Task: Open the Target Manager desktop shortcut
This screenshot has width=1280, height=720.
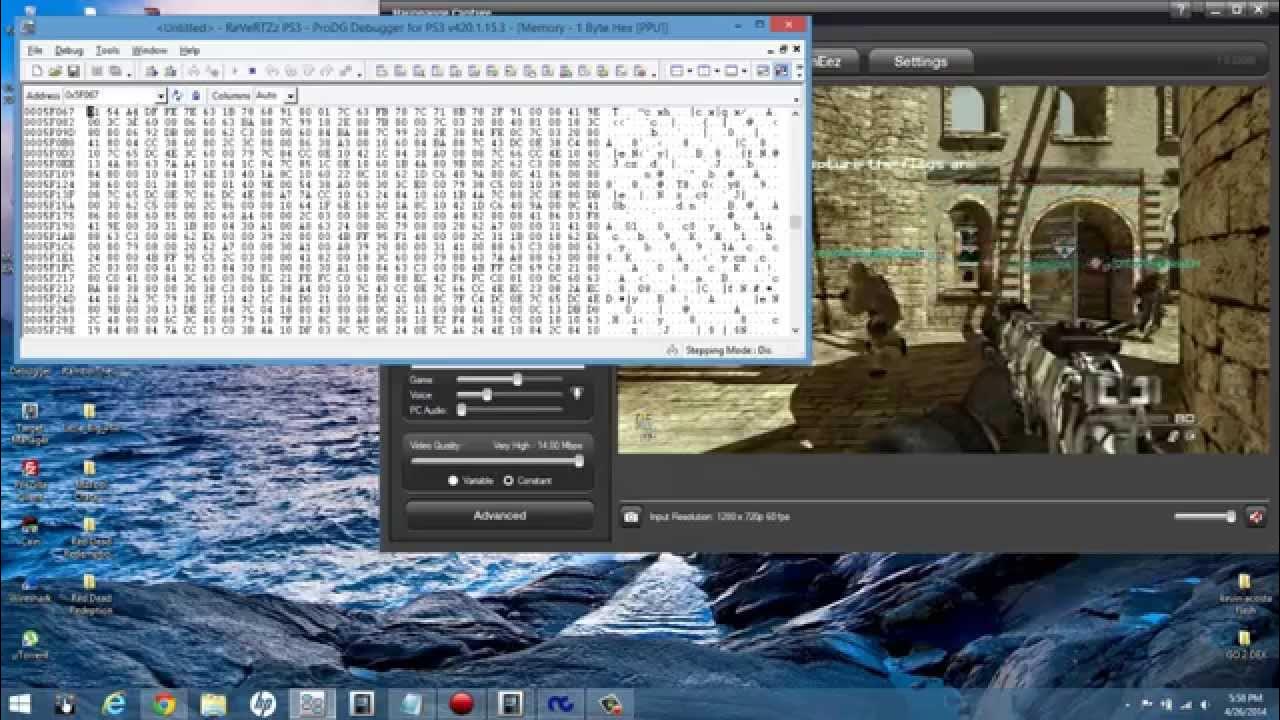Action: click(x=30, y=420)
